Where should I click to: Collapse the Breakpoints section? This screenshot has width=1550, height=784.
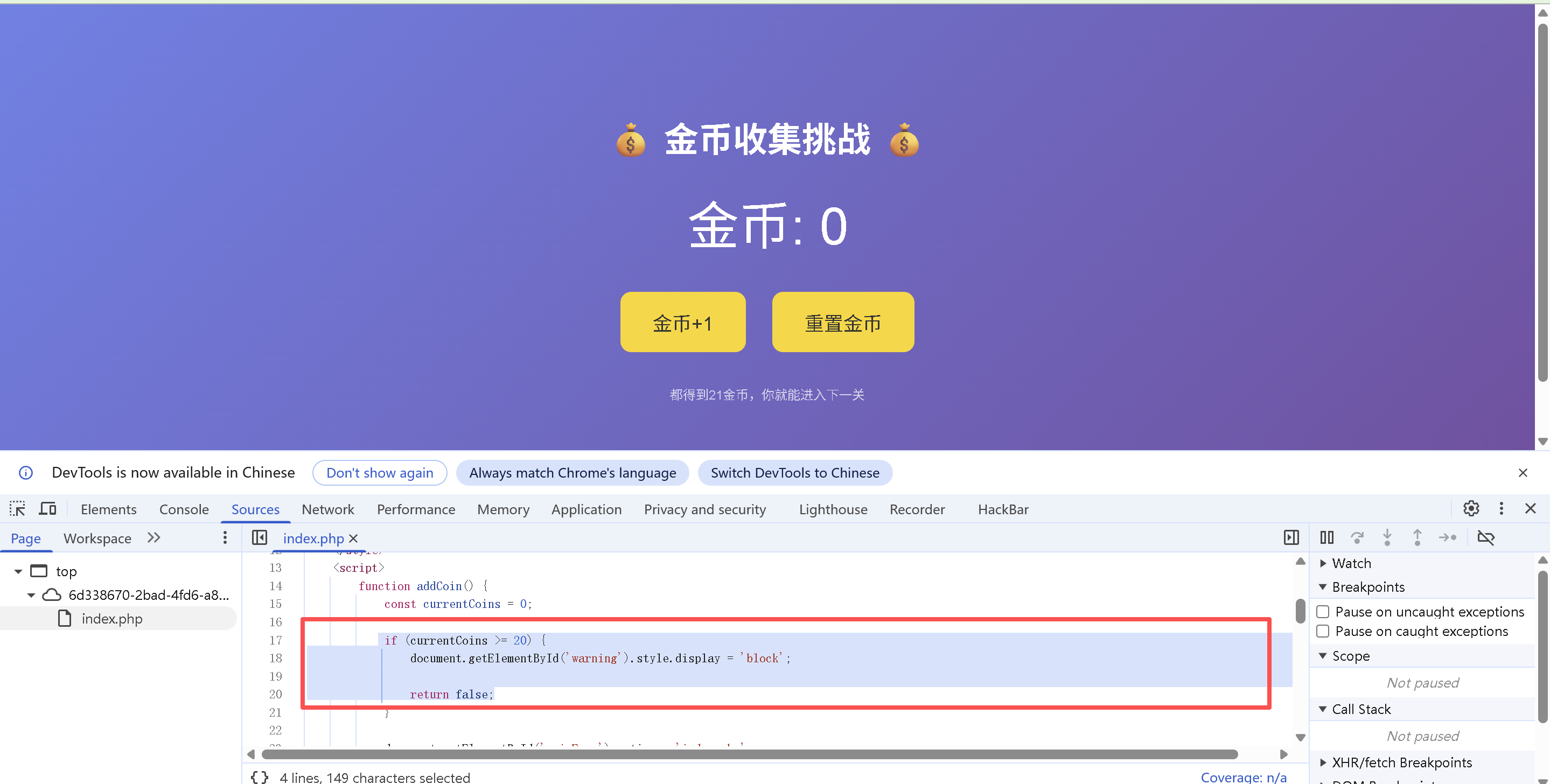click(1323, 586)
